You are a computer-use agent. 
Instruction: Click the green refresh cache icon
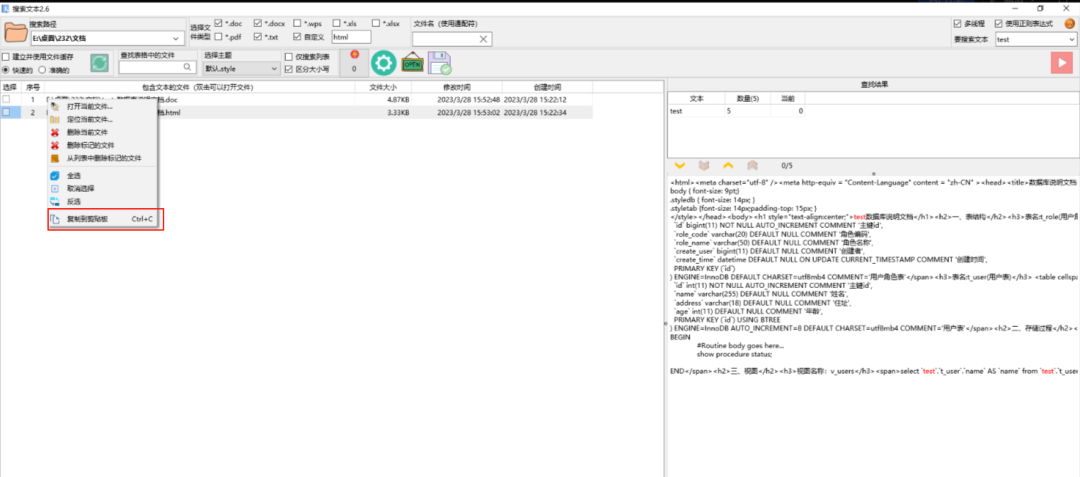(100, 63)
